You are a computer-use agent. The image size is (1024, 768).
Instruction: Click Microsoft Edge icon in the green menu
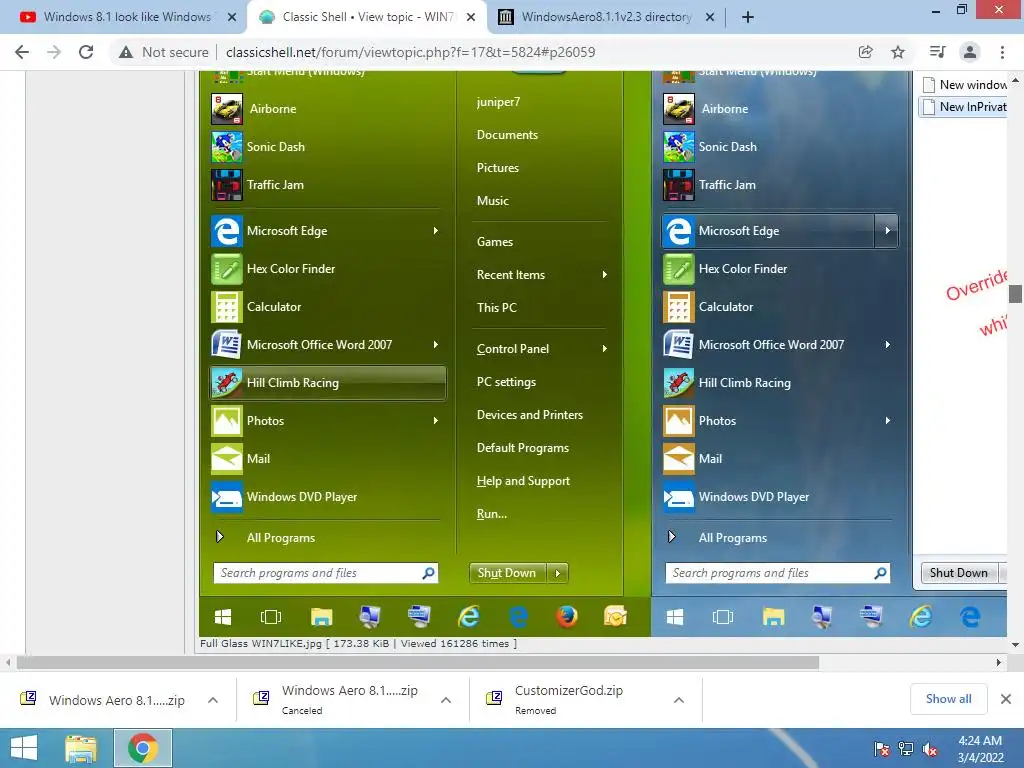coord(227,231)
